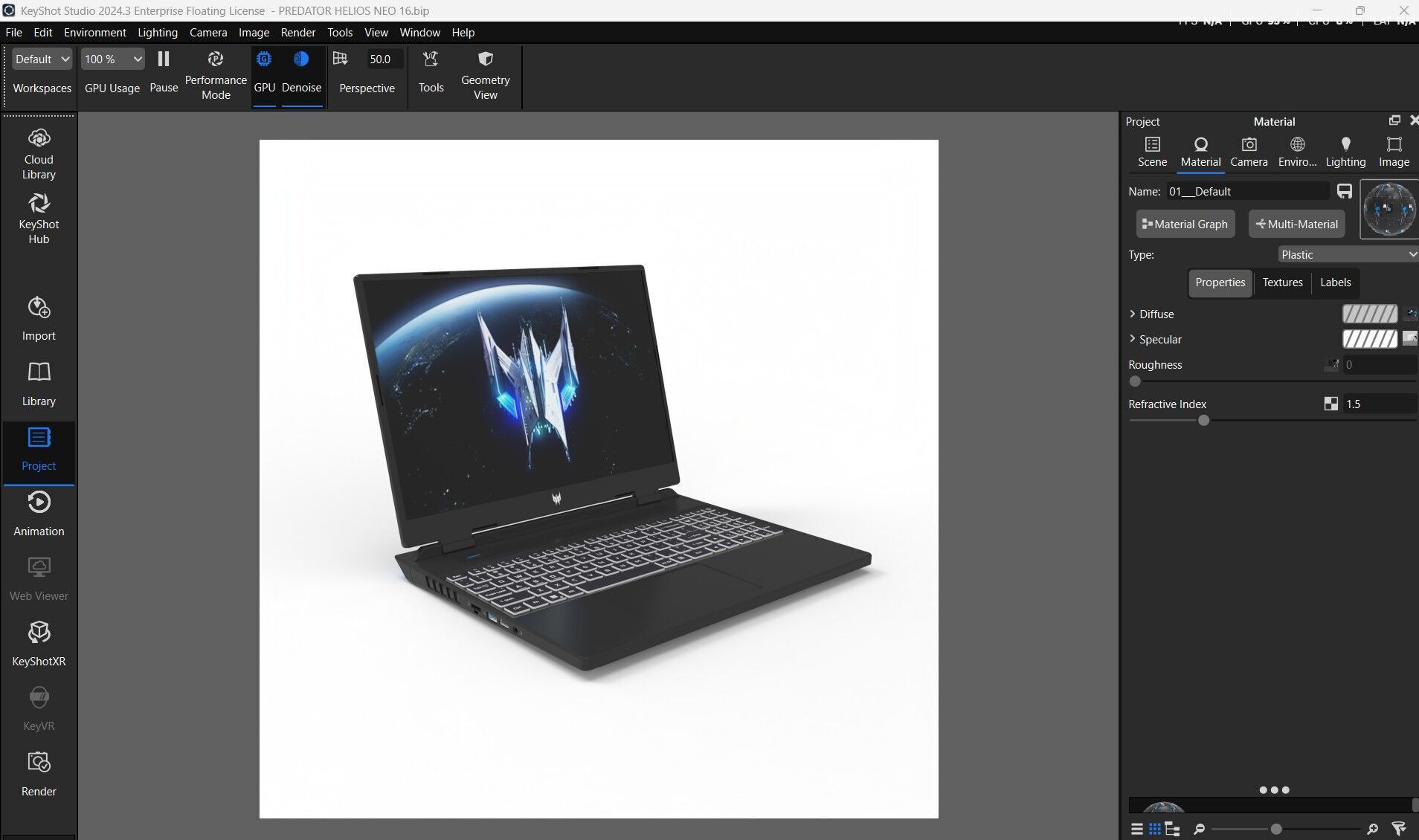Open the GPU Usage 100 % dropdown
Screen dimensions: 1419x840
[x=112, y=59]
